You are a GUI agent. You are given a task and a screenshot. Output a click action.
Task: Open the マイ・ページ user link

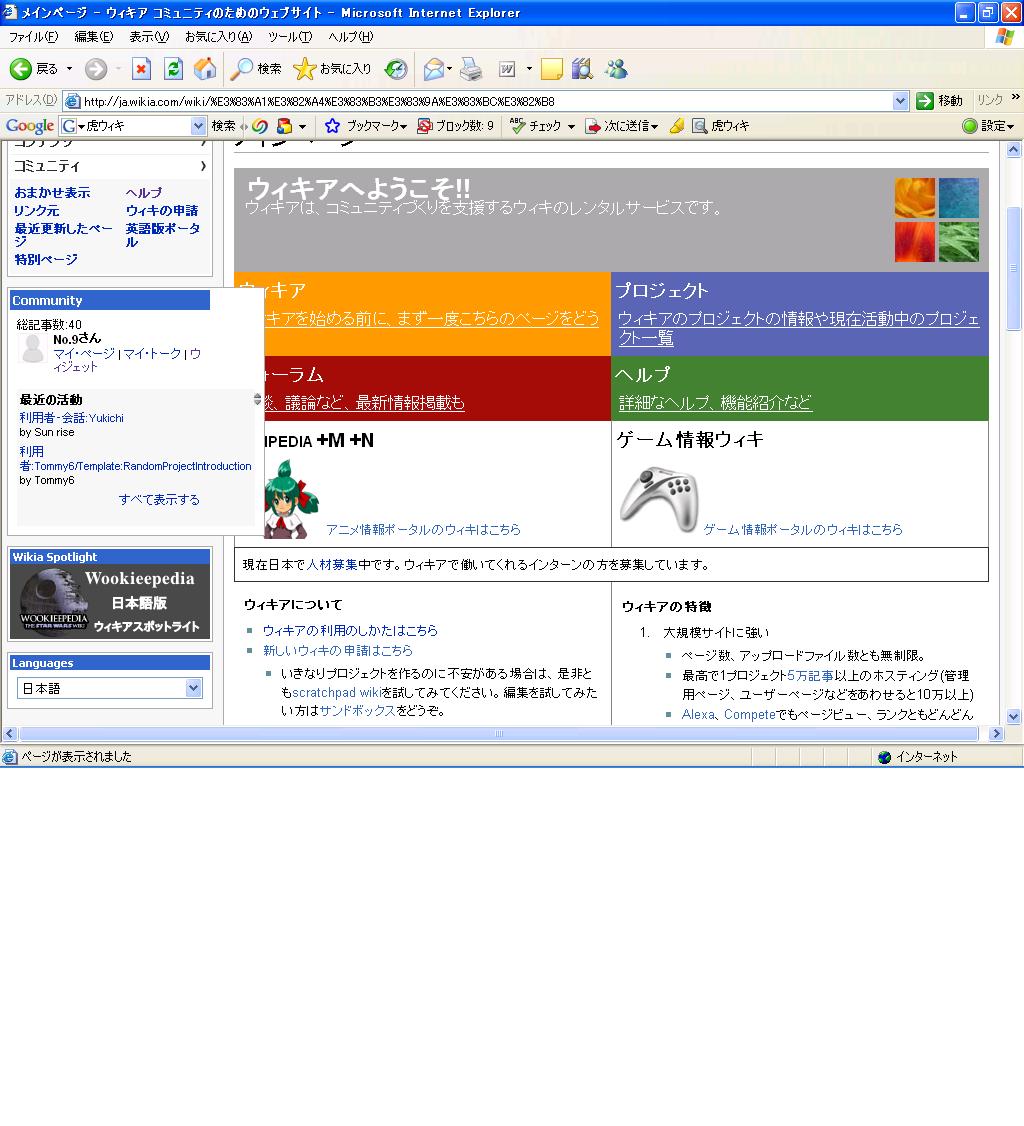(84, 354)
